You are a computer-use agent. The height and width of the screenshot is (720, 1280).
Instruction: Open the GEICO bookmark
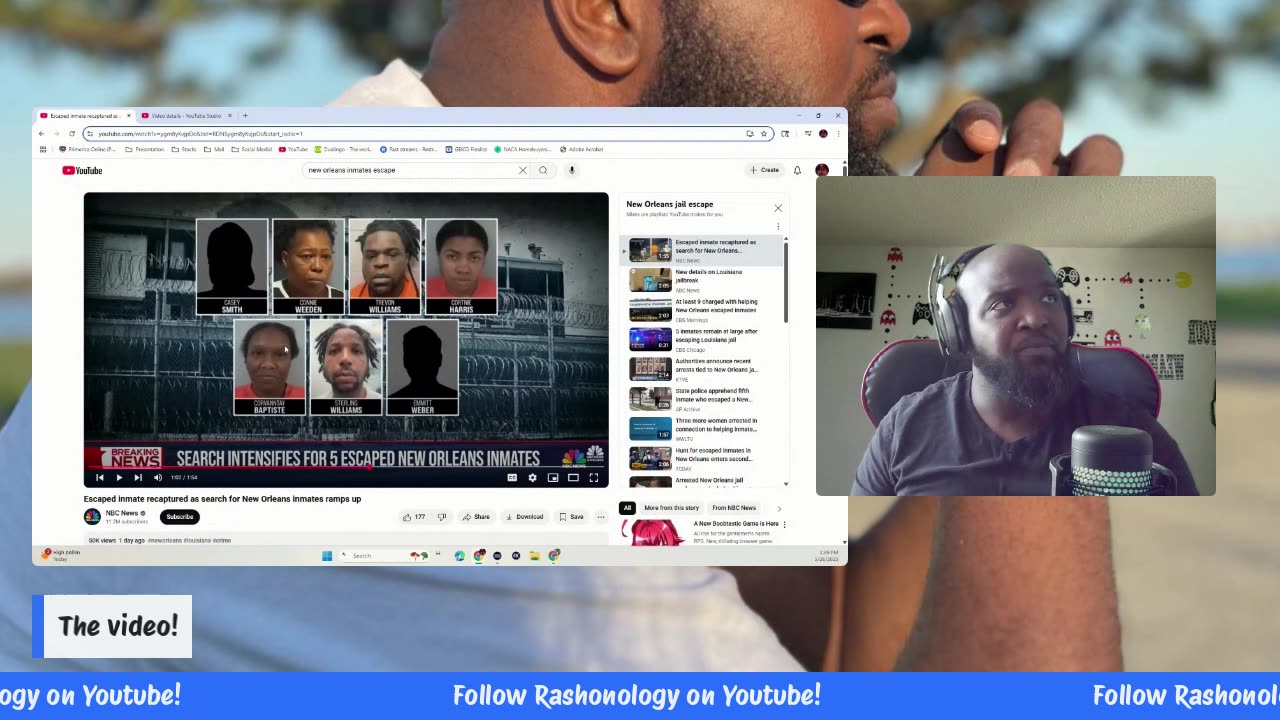click(467, 149)
